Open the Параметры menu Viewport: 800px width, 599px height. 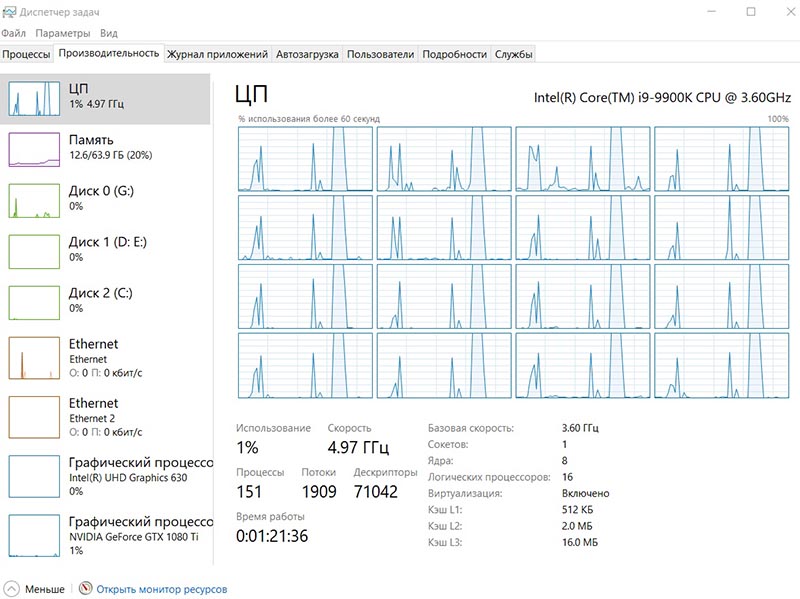click(63, 33)
